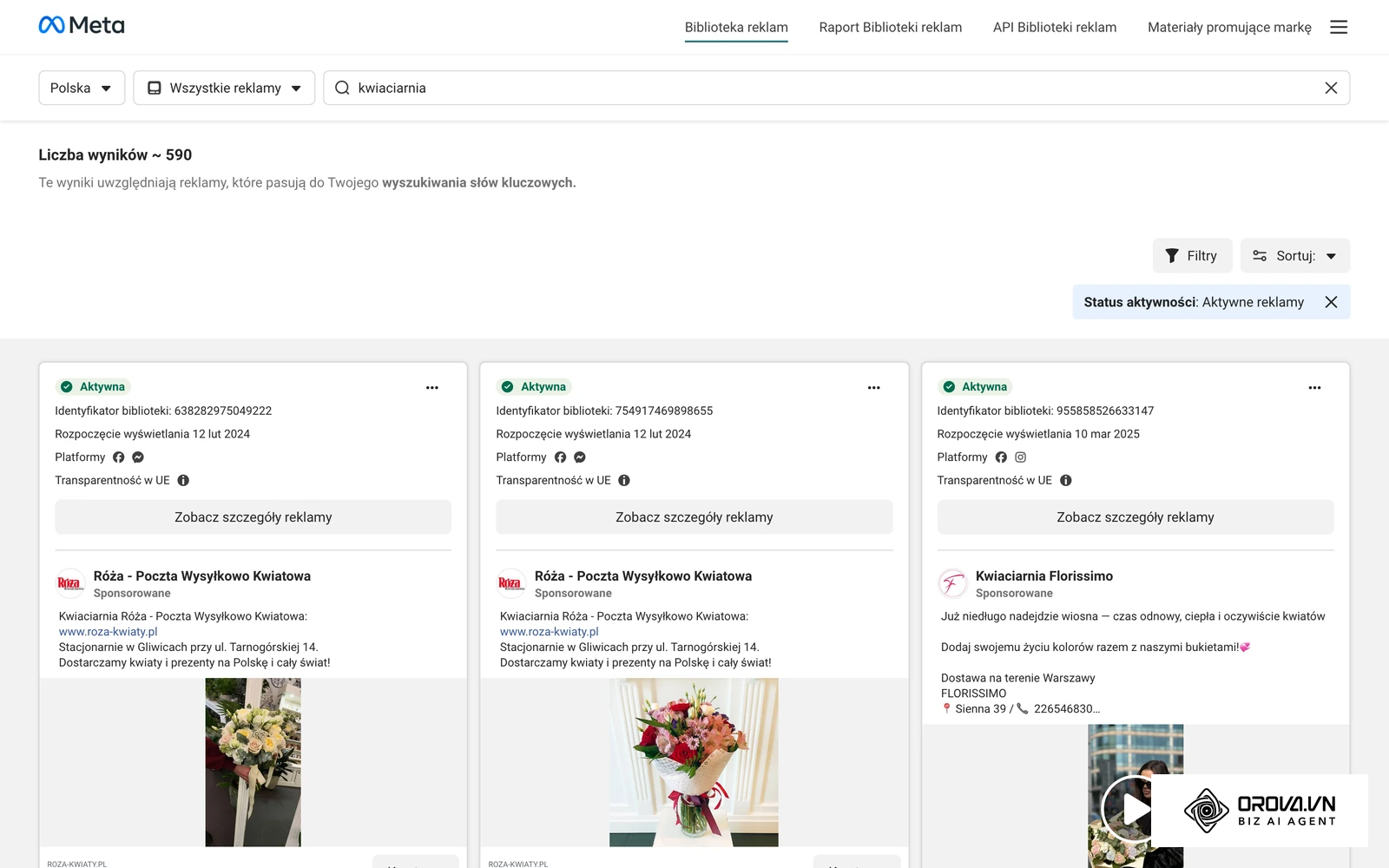Click Messenger platform icon on ad 638282975049222
Viewport: 1389px width, 868px height.
(138, 457)
